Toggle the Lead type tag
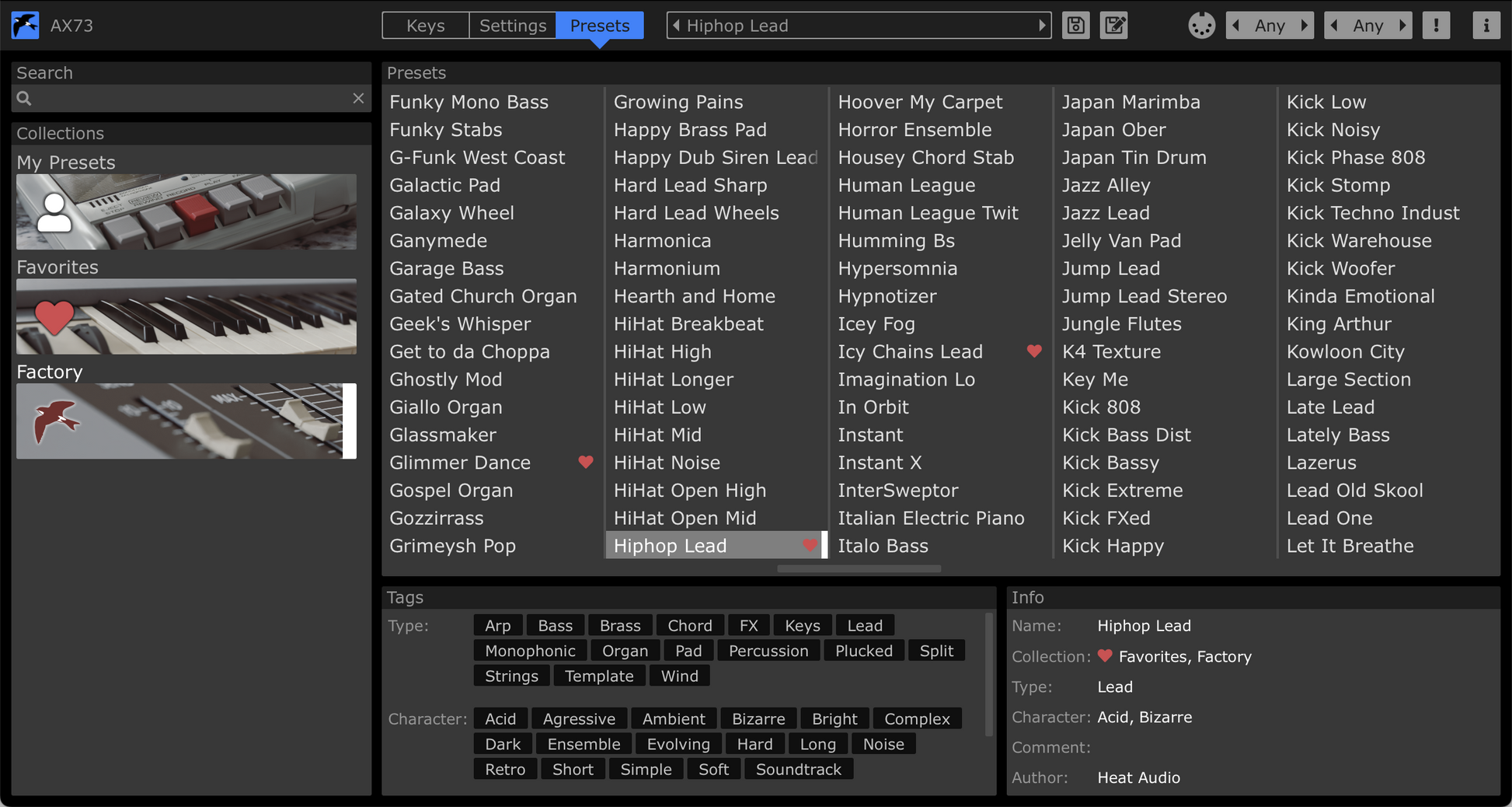 coord(865,625)
